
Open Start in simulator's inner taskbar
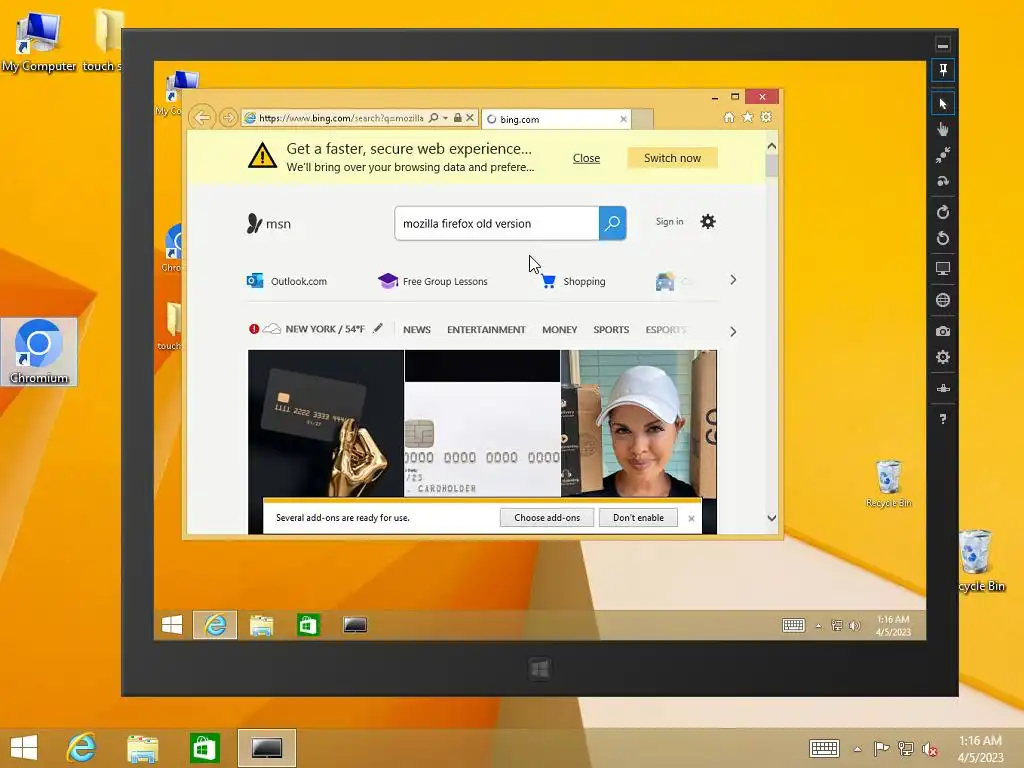click(x=172, y=626)
